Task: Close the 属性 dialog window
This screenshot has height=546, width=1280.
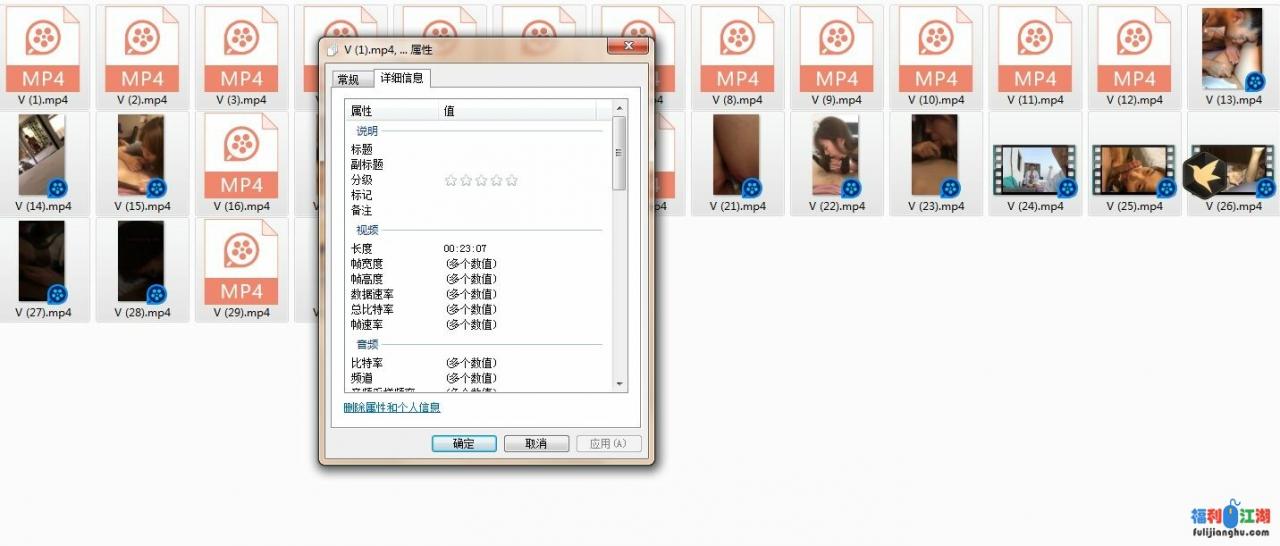Action: tap(628, 47)
